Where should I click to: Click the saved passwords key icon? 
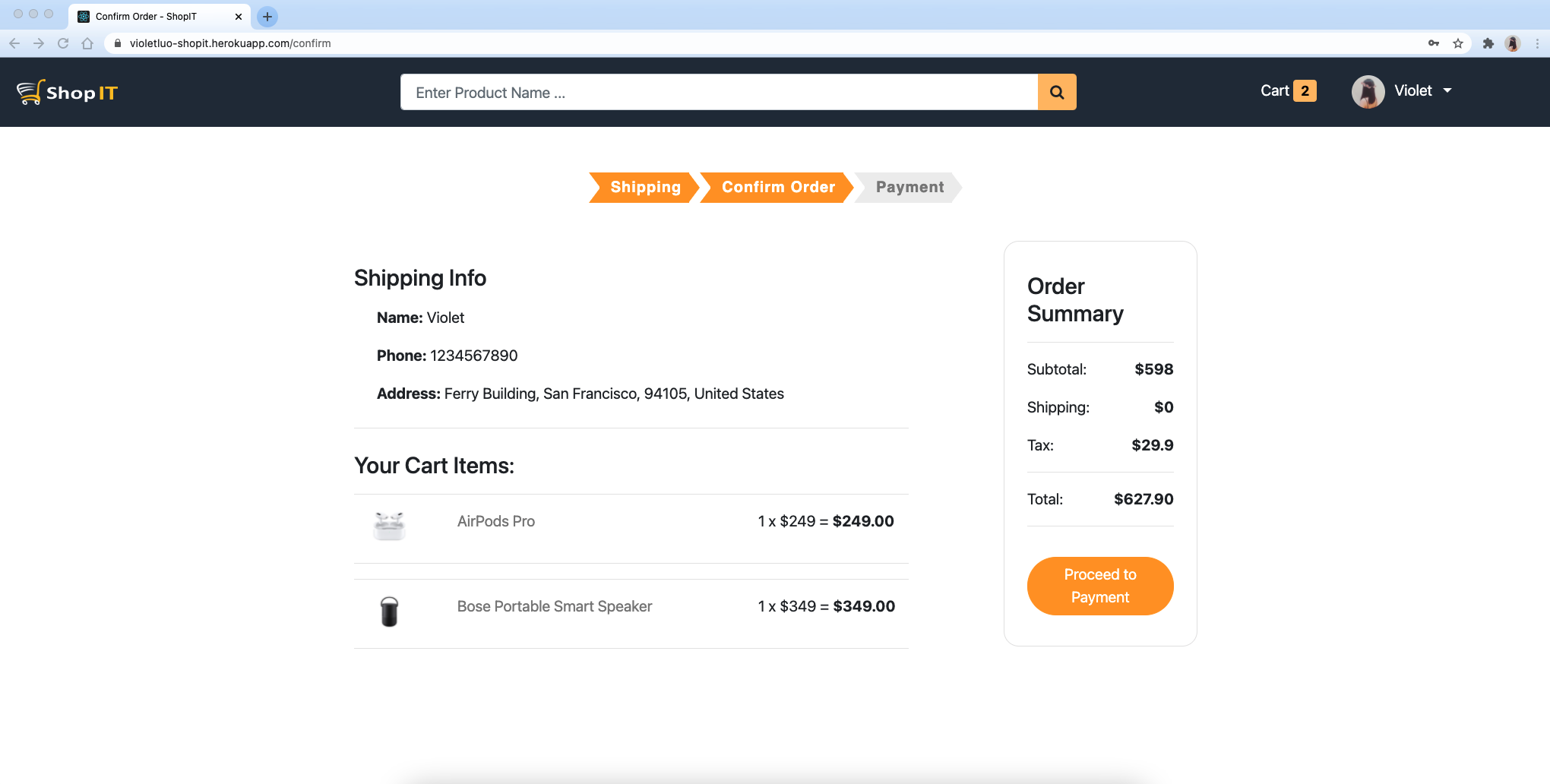tap(1434, 43)
